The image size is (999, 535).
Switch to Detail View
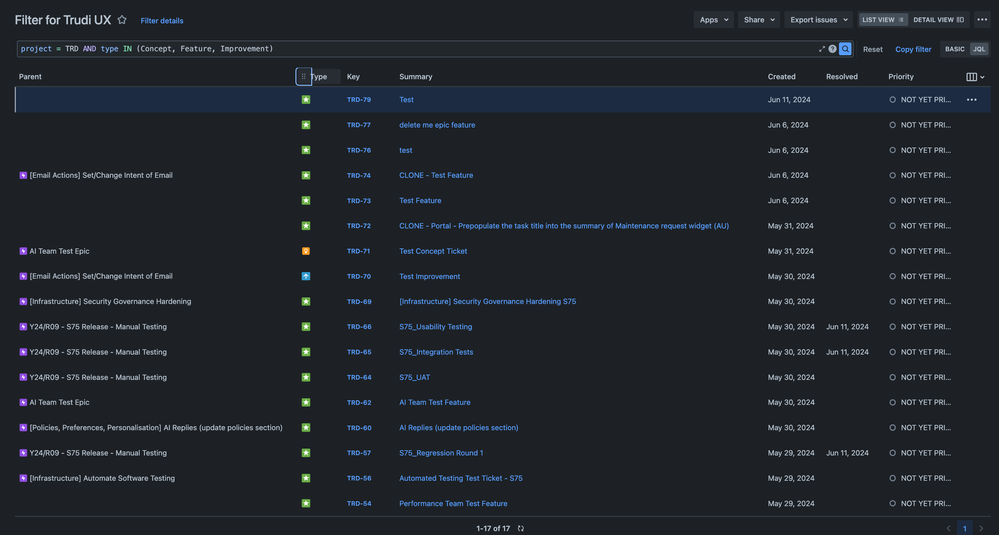938,20
